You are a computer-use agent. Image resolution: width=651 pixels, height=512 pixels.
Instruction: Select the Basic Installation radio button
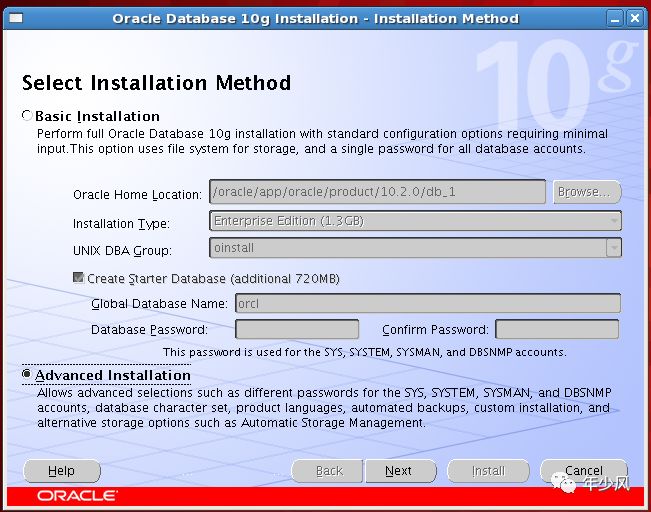coord(27,115)
